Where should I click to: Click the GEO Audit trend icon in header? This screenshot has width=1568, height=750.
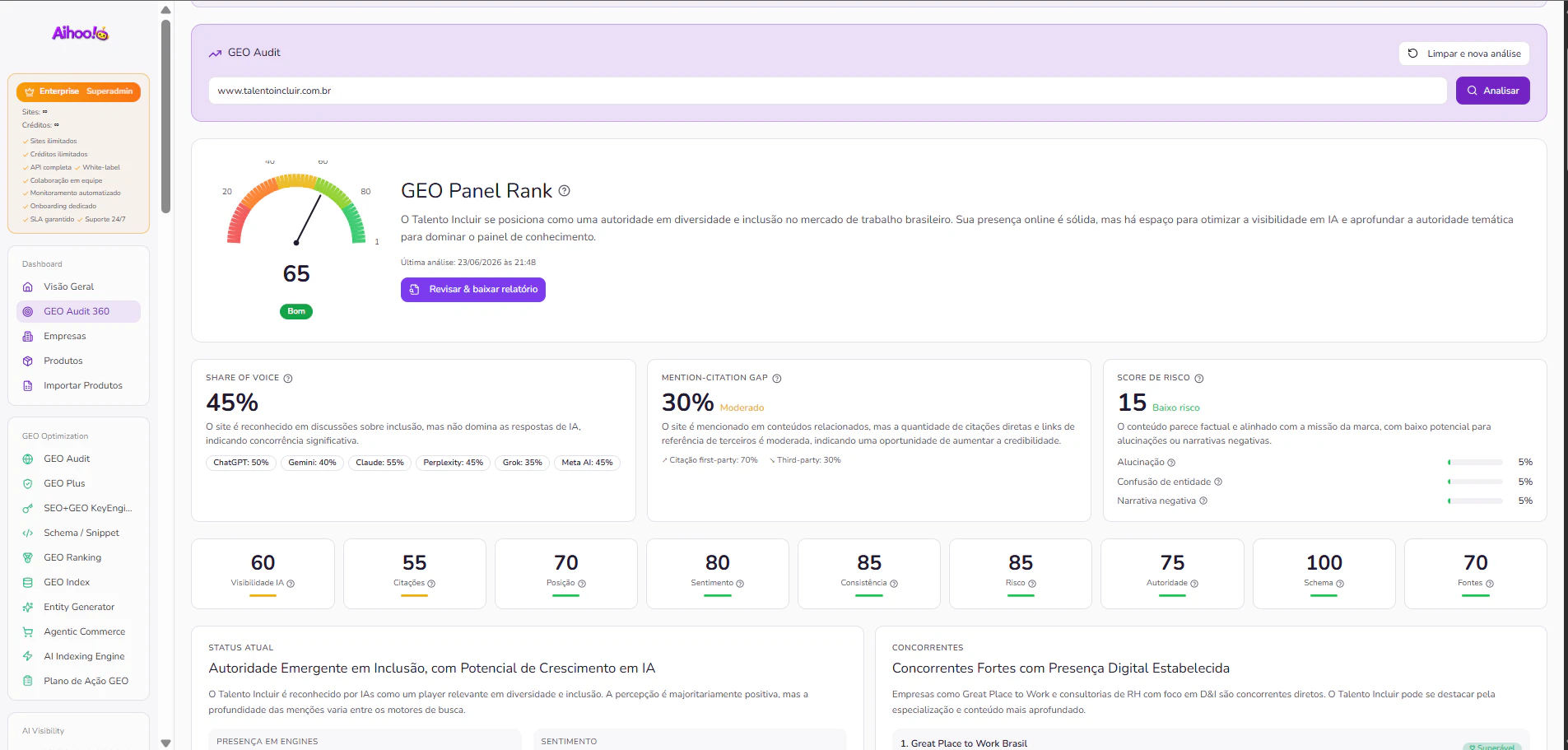(215, 54)
